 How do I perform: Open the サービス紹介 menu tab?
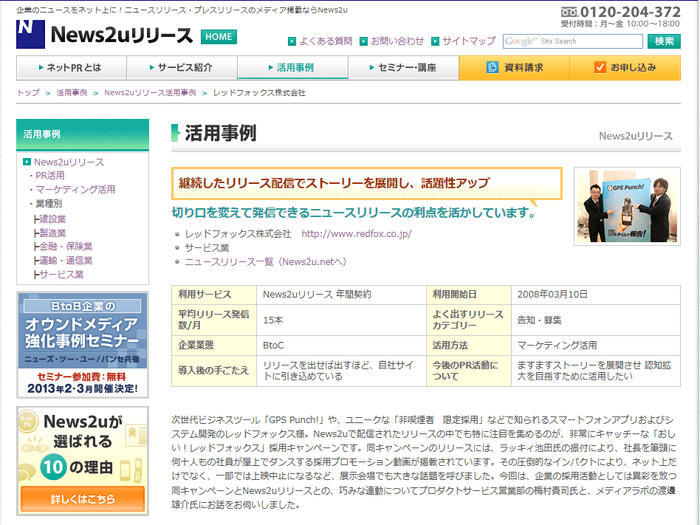182,67
